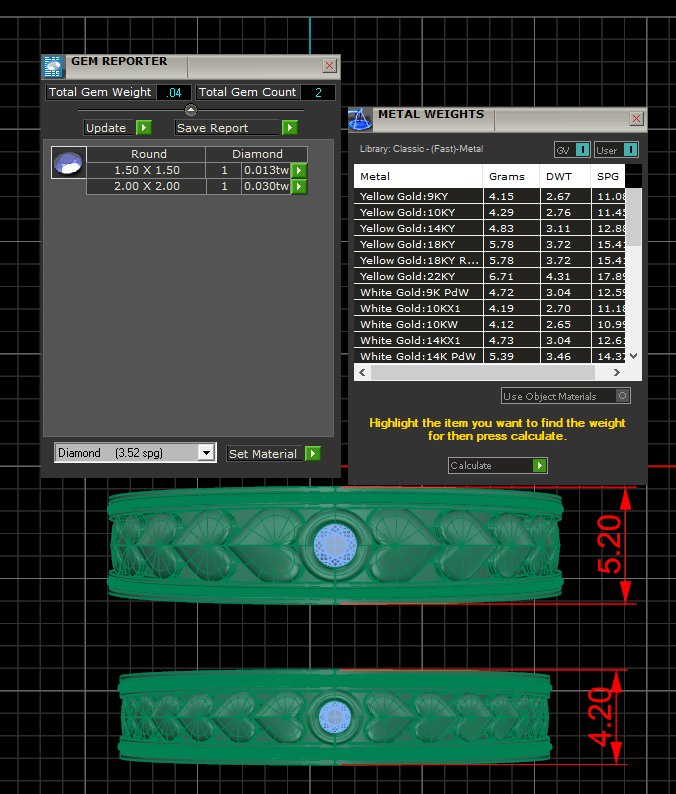The image size is (676, 794).
Task: Click the metal list horizontal scrollbar left arrow
Action: [363, 372]
